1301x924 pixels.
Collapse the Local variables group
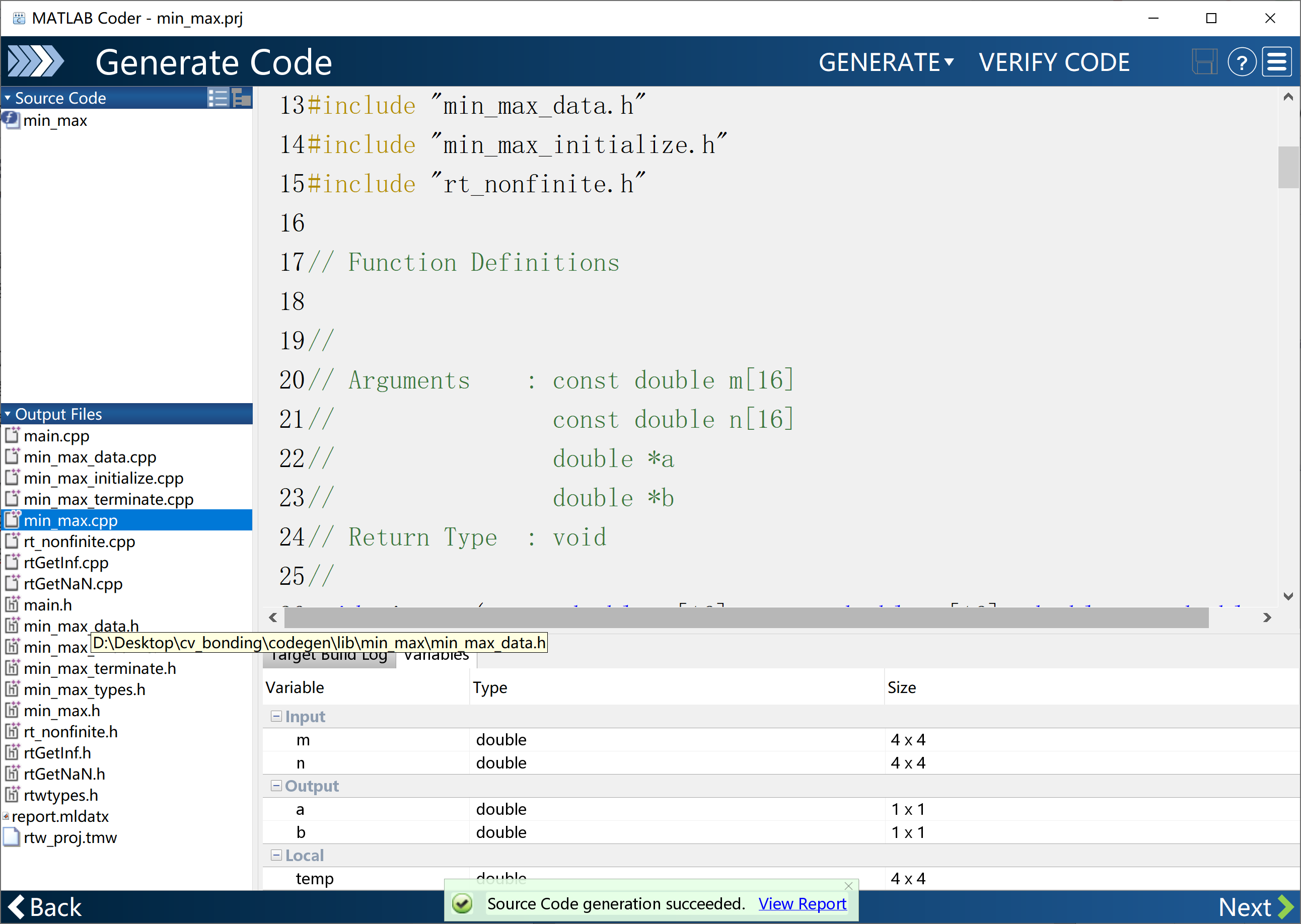276,855
